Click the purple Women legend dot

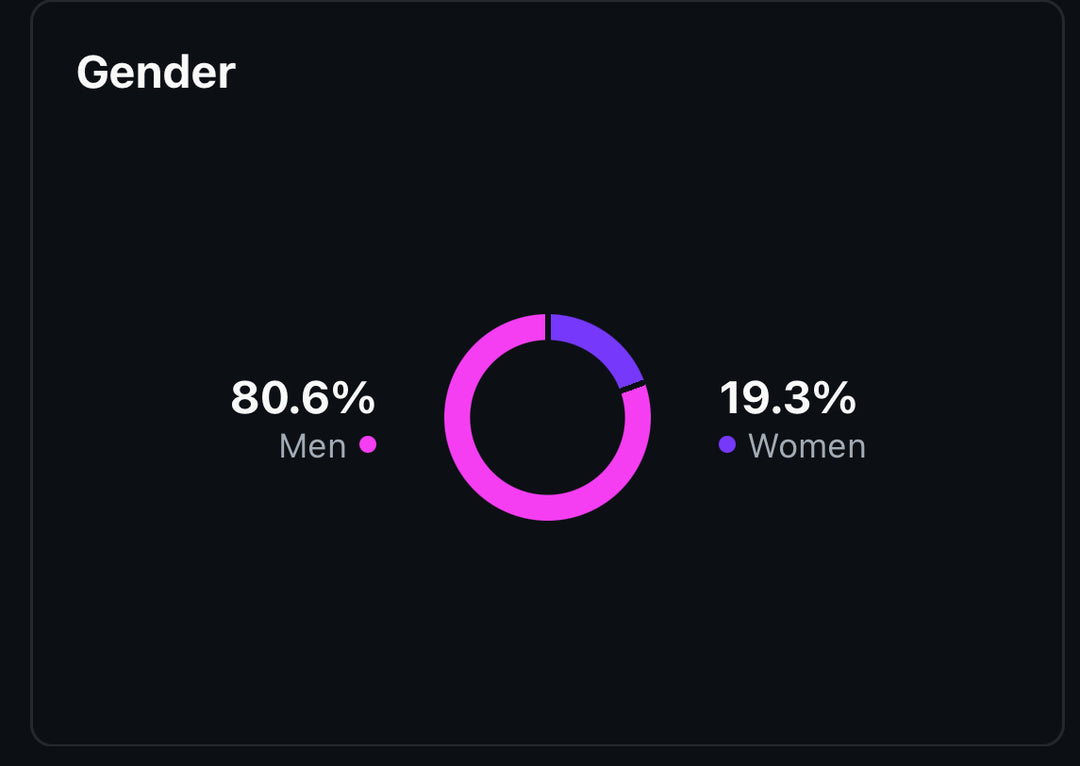[727, 444]
